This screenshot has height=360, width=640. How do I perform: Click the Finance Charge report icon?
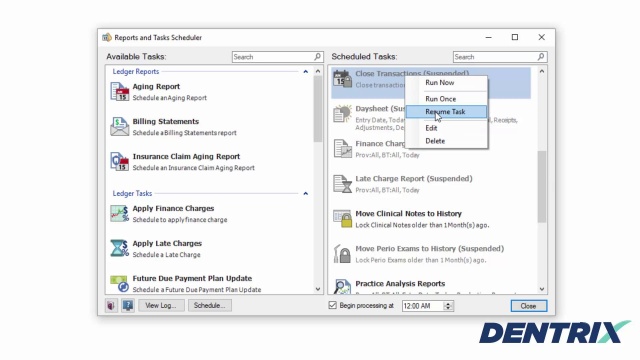click(x=342, y=149)
